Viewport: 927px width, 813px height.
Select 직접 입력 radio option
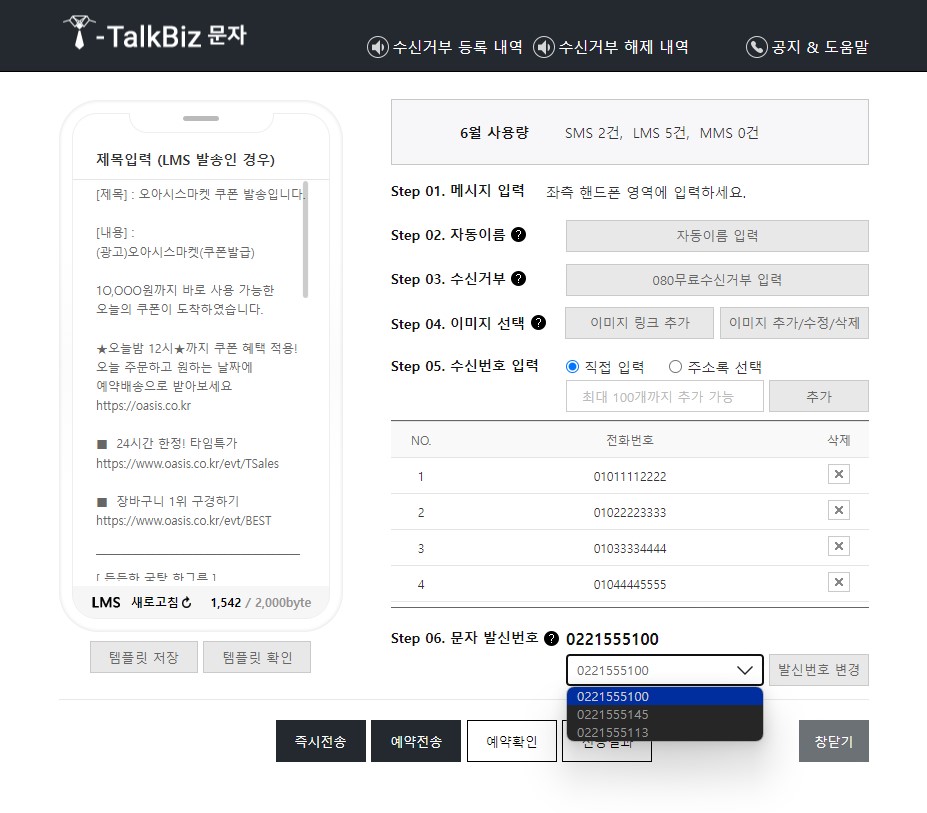[572, 367]
